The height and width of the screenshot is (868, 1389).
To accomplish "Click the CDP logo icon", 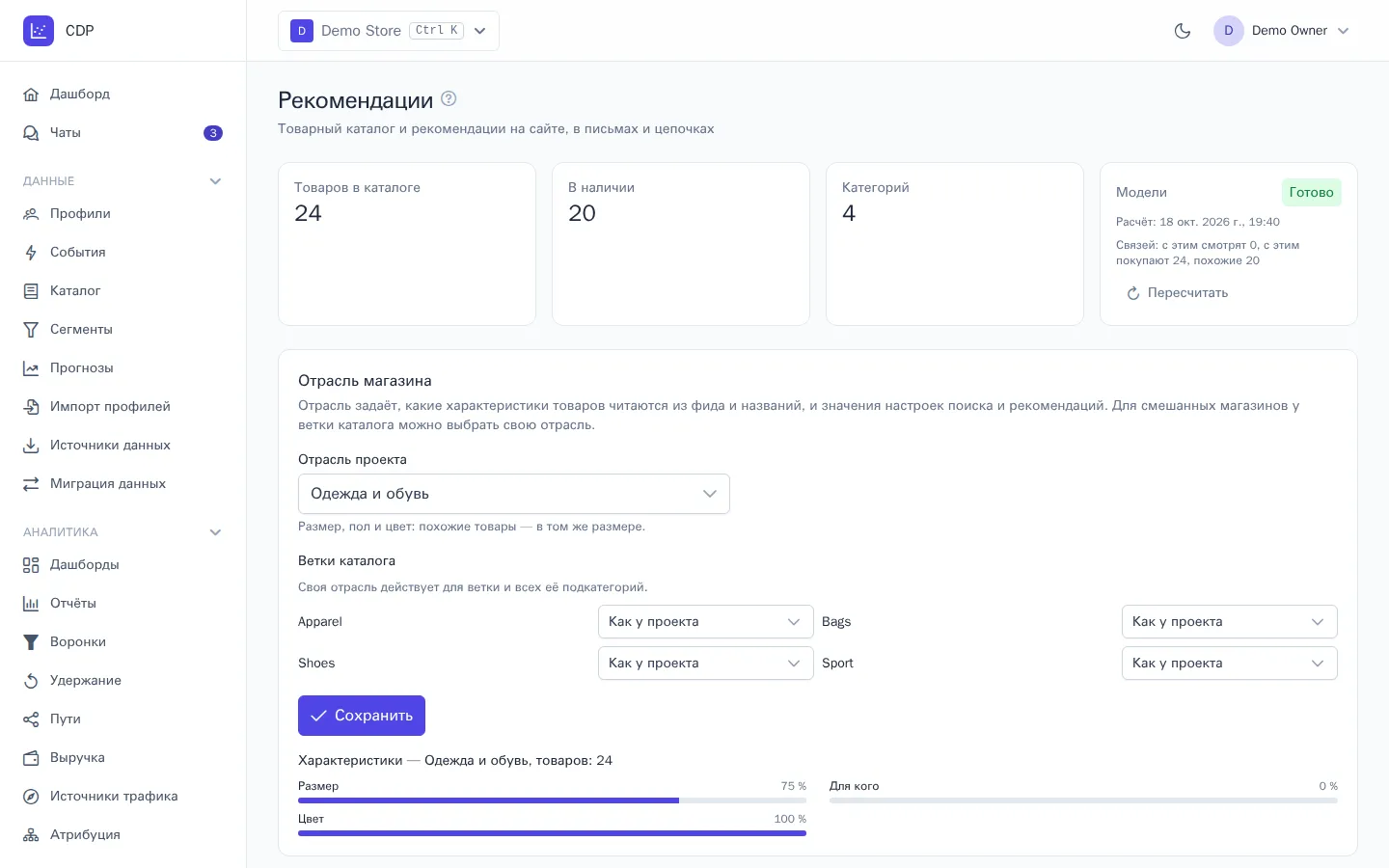I will pyautogui.click(x=39, y=31).
